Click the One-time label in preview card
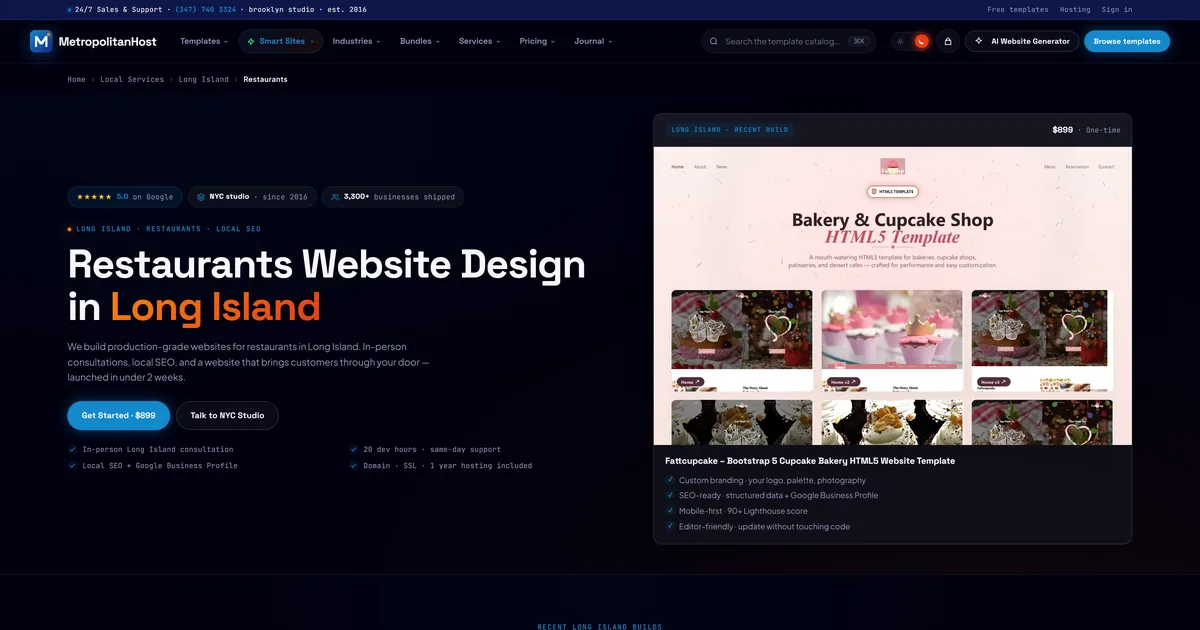This screenshot has width=1200, height=630. (x=1103, y=130)
